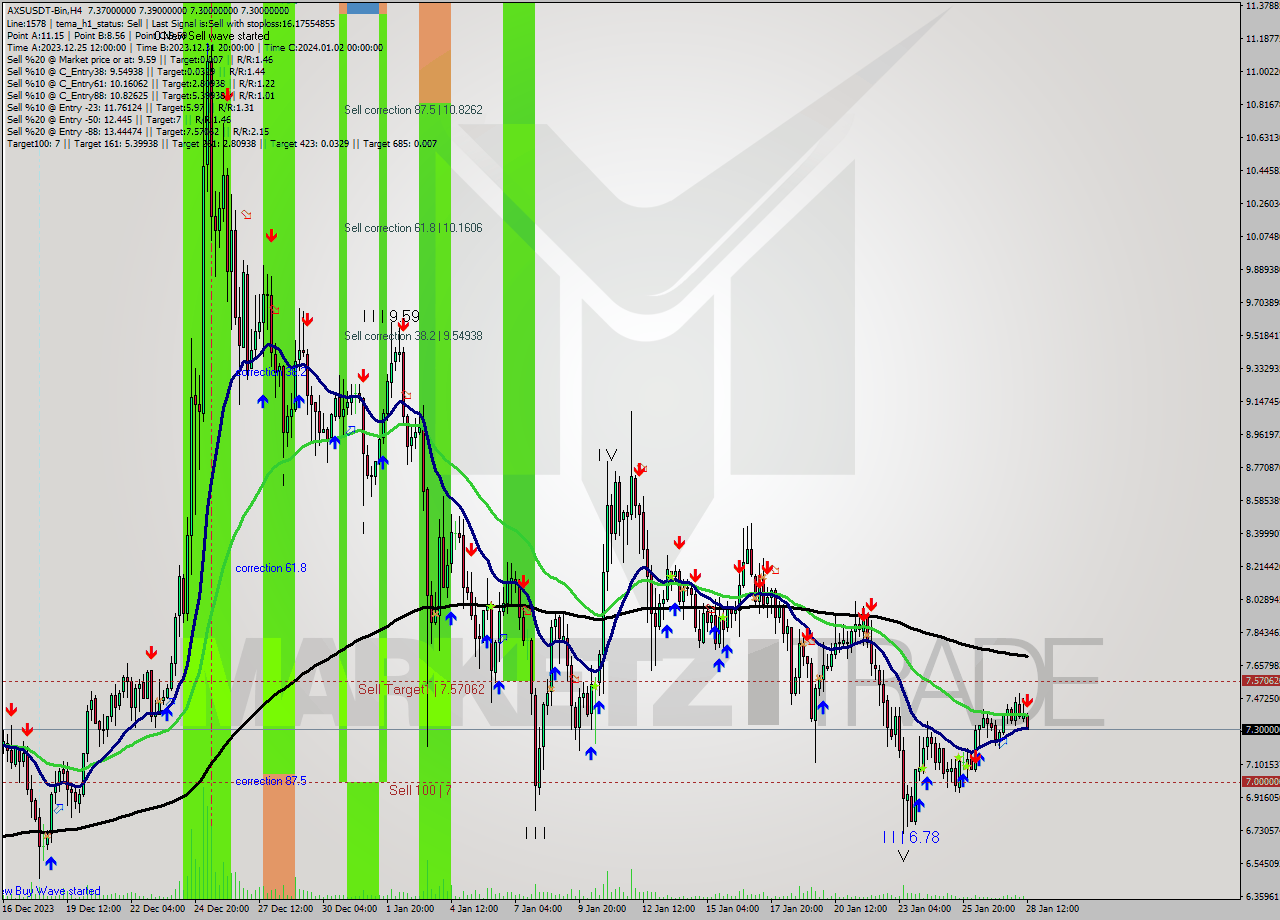The width and height of the screenshot is (1280, 920).
Task: Click the '28 Jan 12:00' time axis label
Action: [1052, 909]
